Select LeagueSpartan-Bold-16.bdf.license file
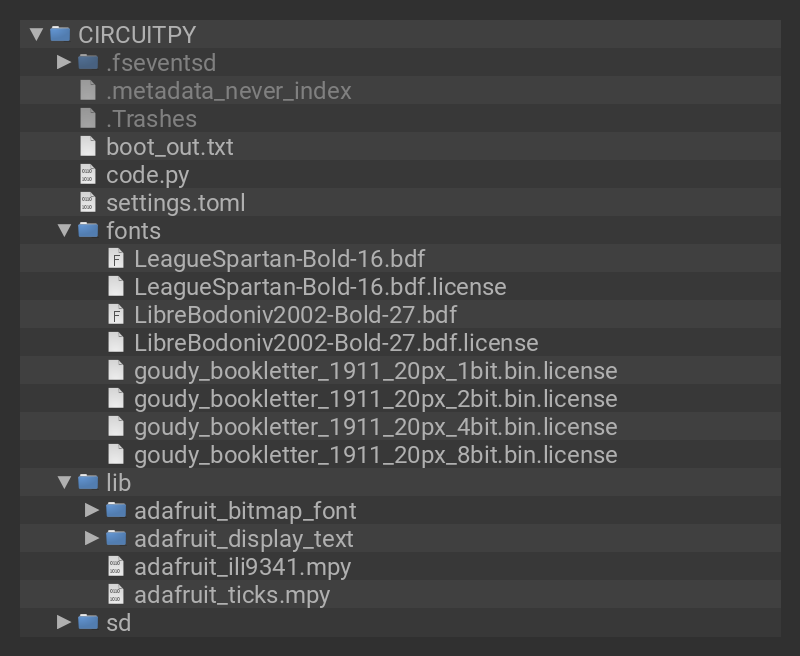Viewport: 800px width, 656px height. click(320, 286)
